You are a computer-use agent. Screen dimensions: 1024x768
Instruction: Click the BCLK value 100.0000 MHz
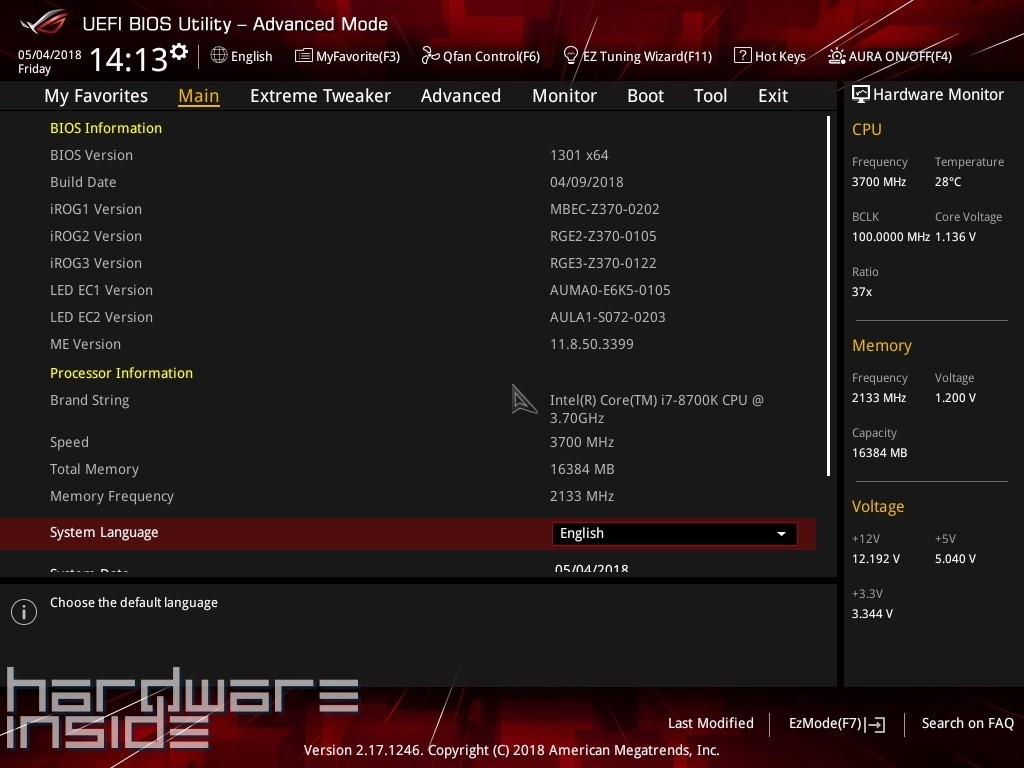click(x=891, y=237)
